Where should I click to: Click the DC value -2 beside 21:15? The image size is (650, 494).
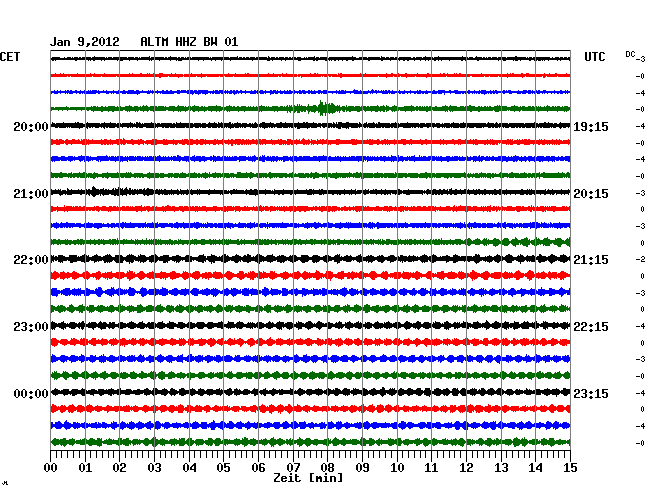641,259
